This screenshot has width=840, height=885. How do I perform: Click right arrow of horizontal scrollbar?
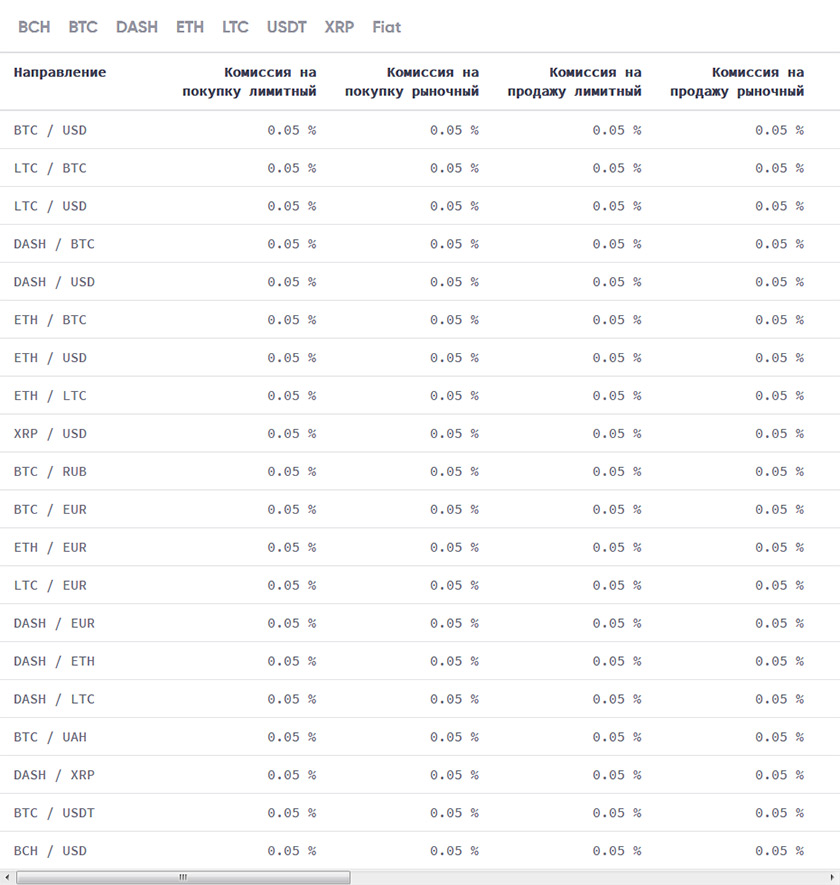click(x=833, y=877)
